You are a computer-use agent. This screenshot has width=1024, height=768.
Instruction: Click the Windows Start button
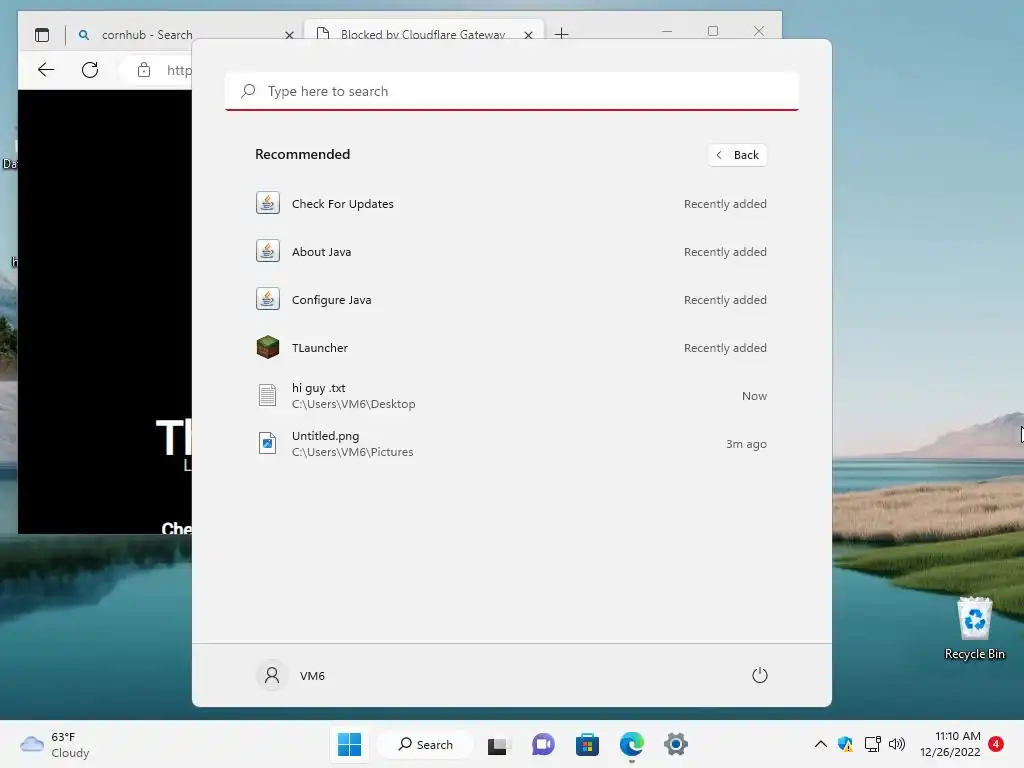tap(349, 744)
